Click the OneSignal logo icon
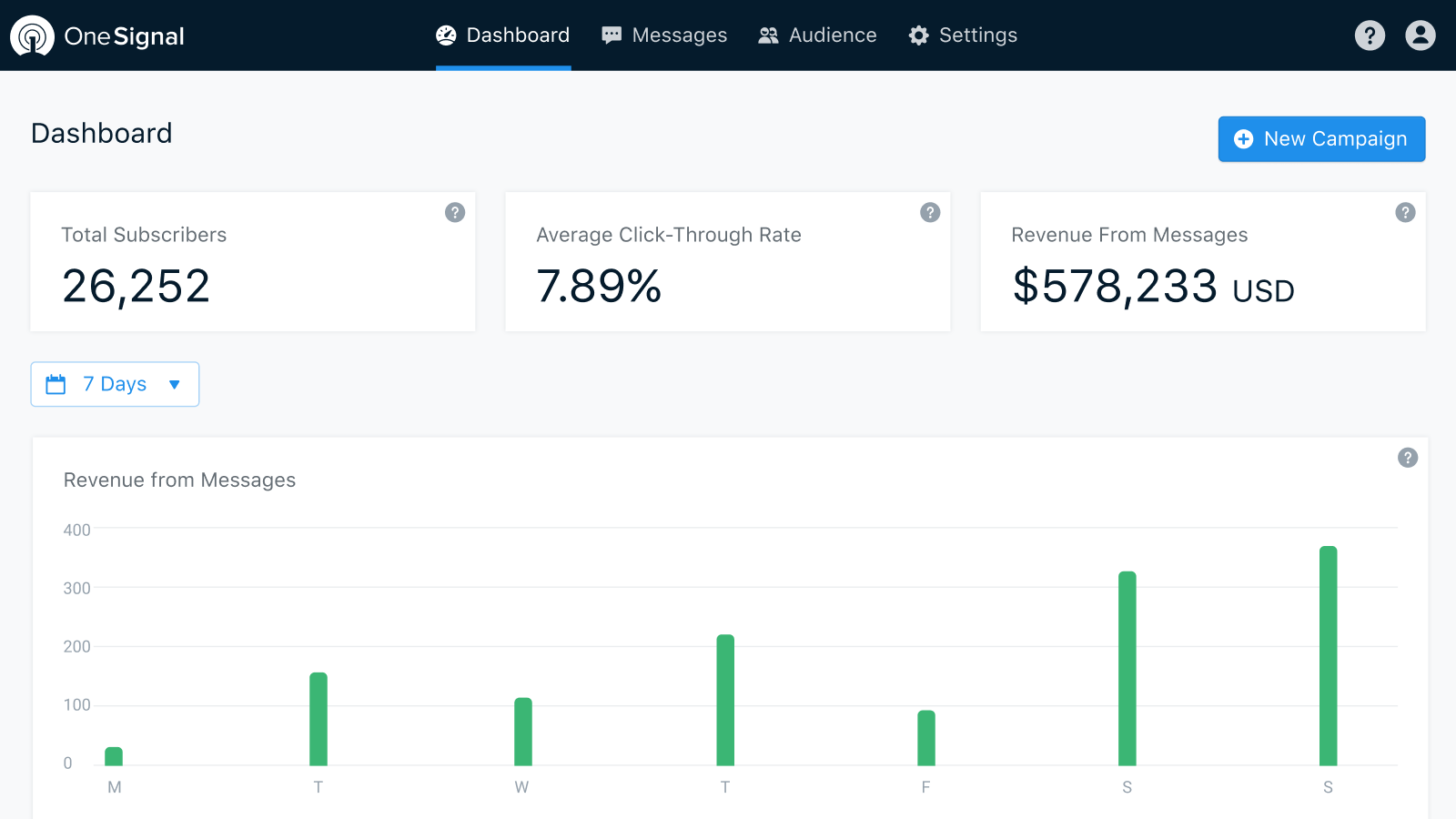 32,35
